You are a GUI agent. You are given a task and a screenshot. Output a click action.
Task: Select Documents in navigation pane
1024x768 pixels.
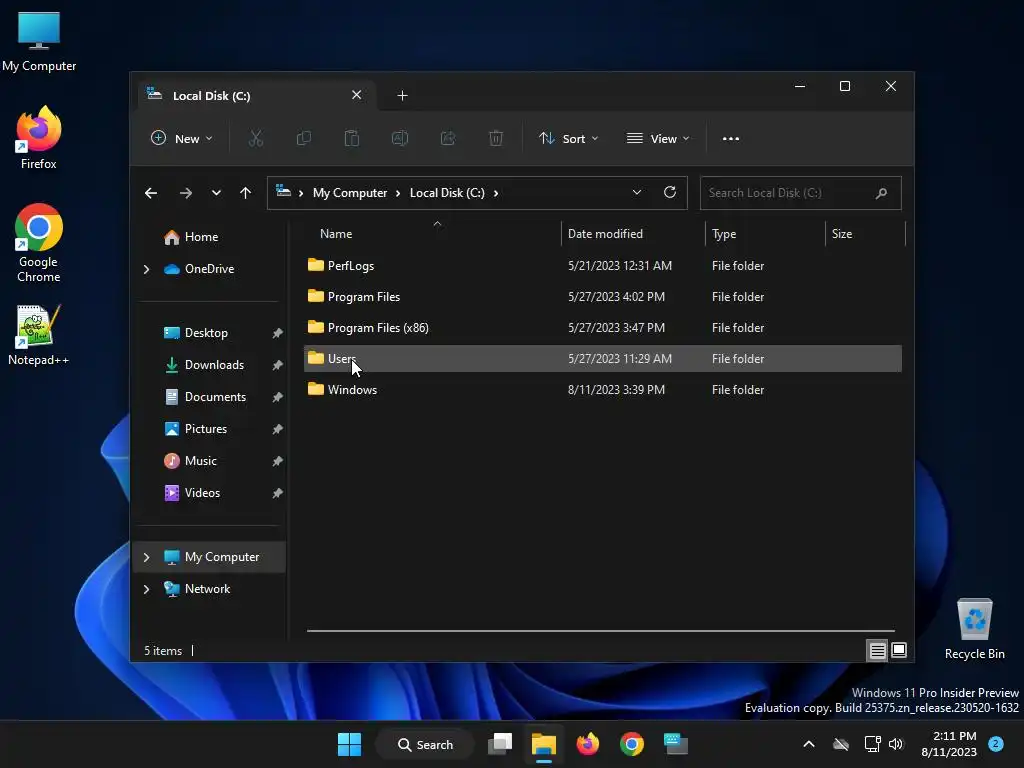coord(216,397)
